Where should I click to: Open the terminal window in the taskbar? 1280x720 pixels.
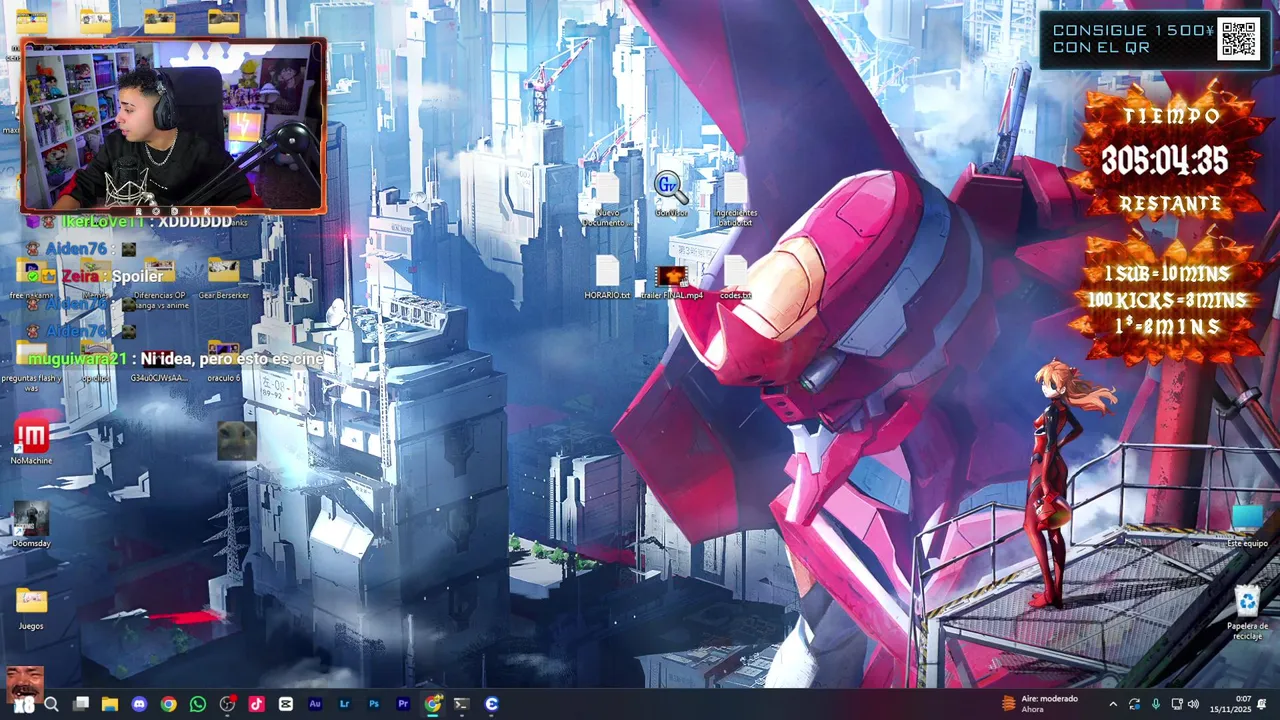click(461, 704)
